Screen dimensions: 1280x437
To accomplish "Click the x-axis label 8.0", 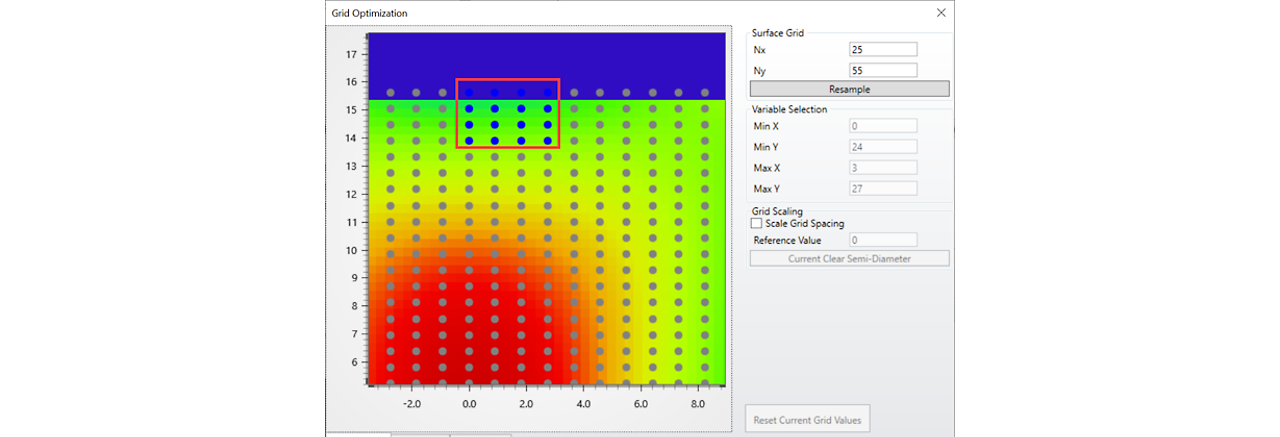I will 699,404.
